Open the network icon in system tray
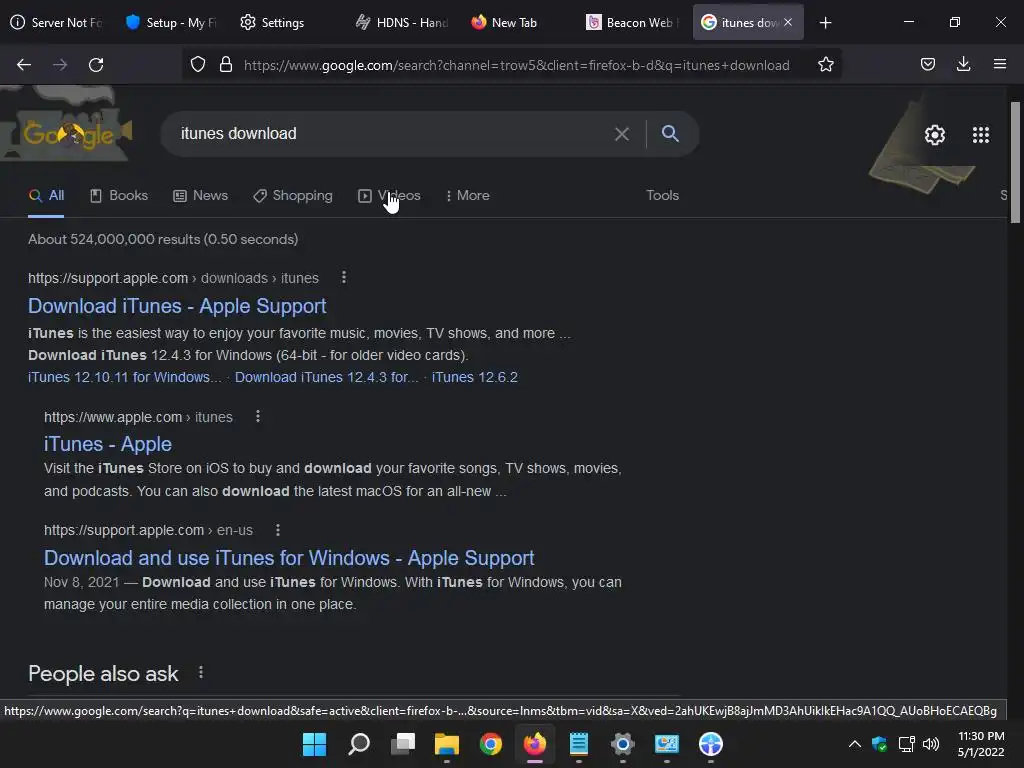This screenshot has width=1024, height=768. pyautogui.click(x=906, y=744)
